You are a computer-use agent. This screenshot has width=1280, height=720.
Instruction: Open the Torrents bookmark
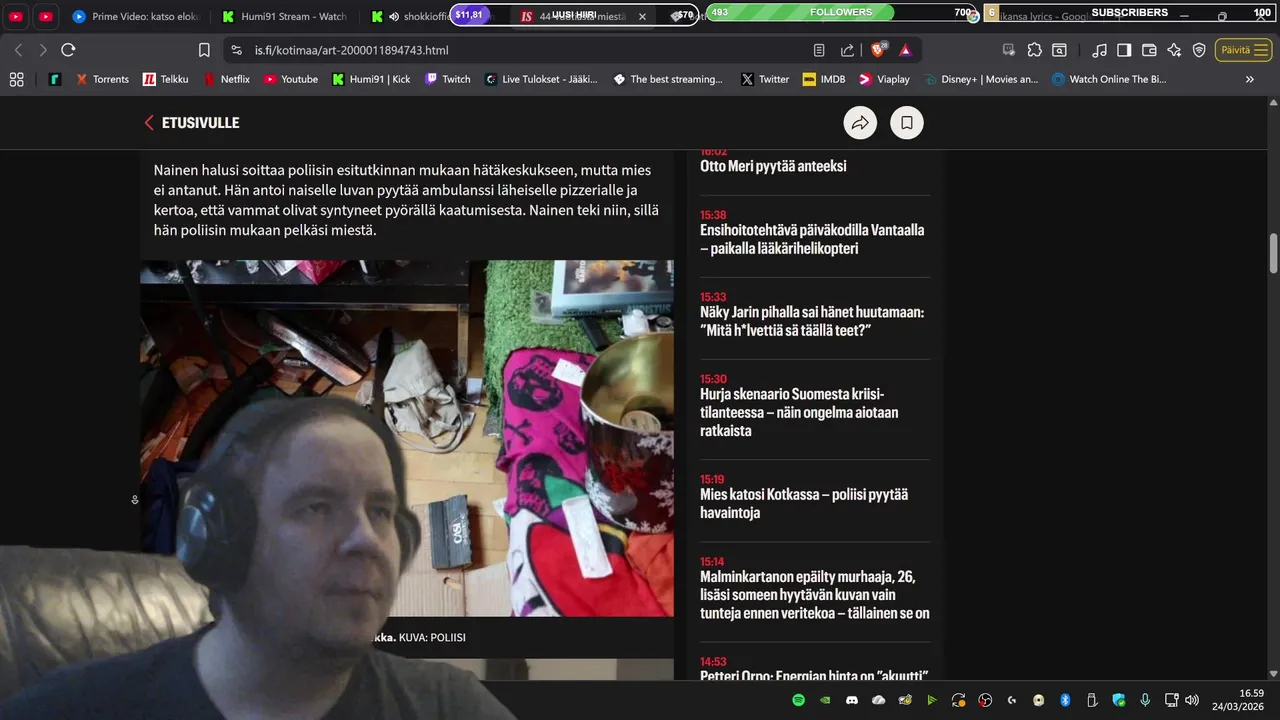coord(102,79)
